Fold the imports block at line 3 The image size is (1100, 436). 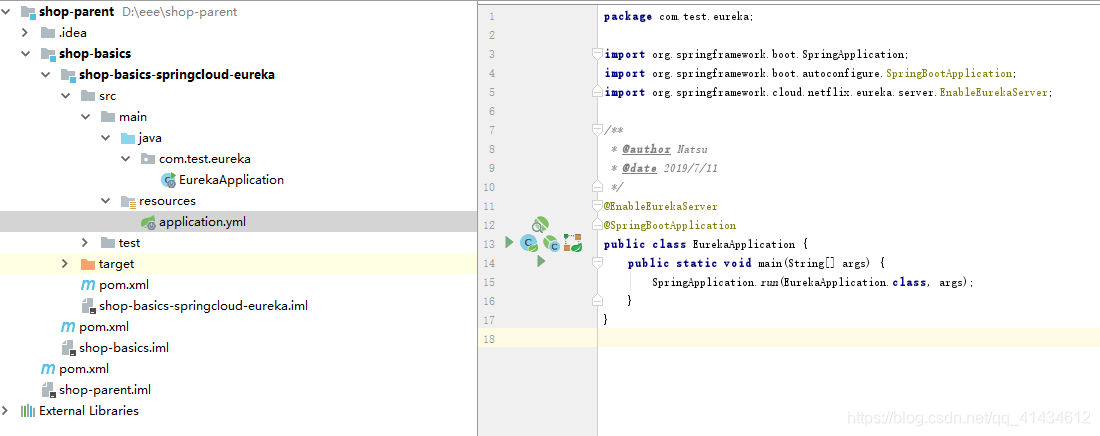tap(597, 54)
